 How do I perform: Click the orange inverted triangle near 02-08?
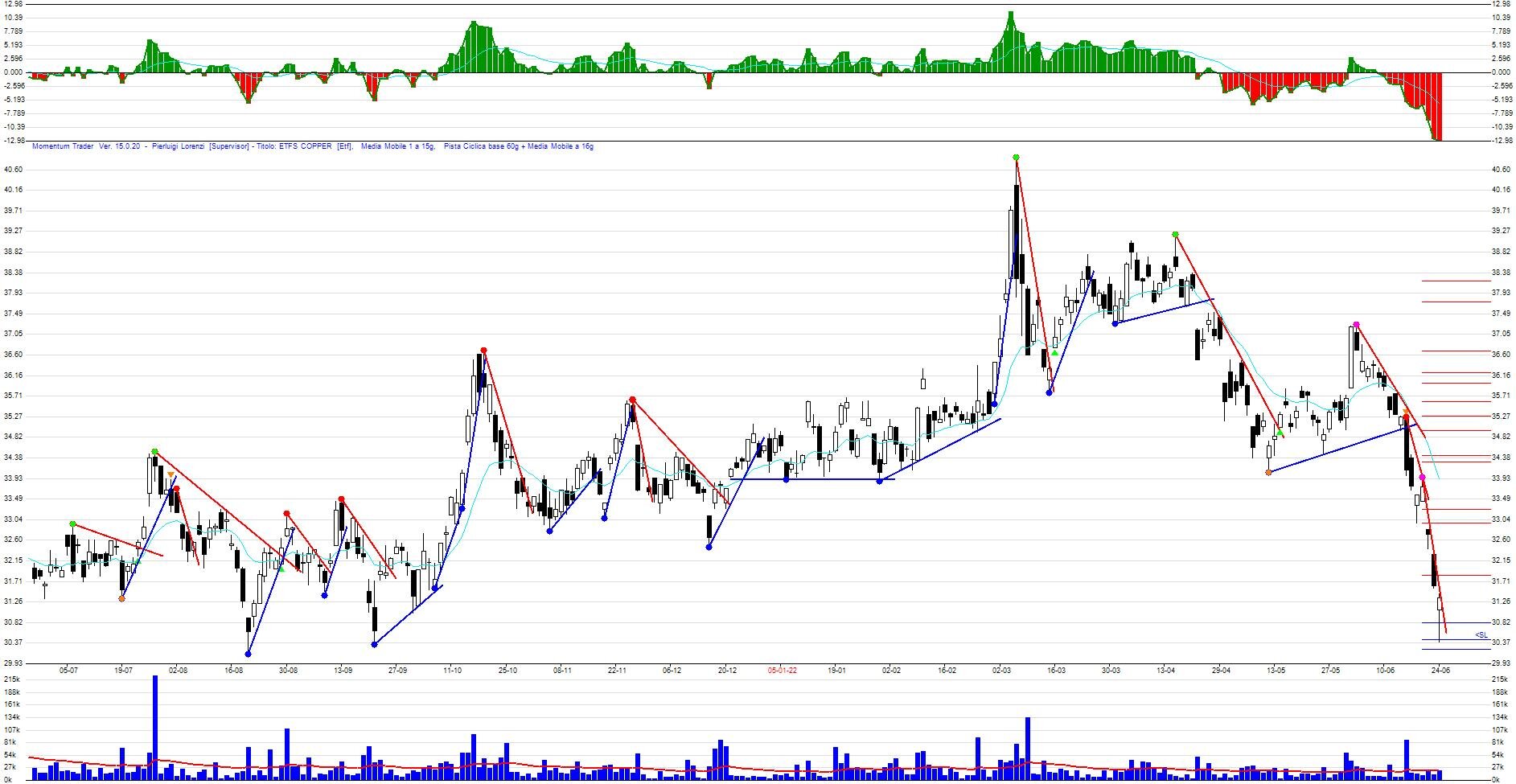[x=170, y=475]
